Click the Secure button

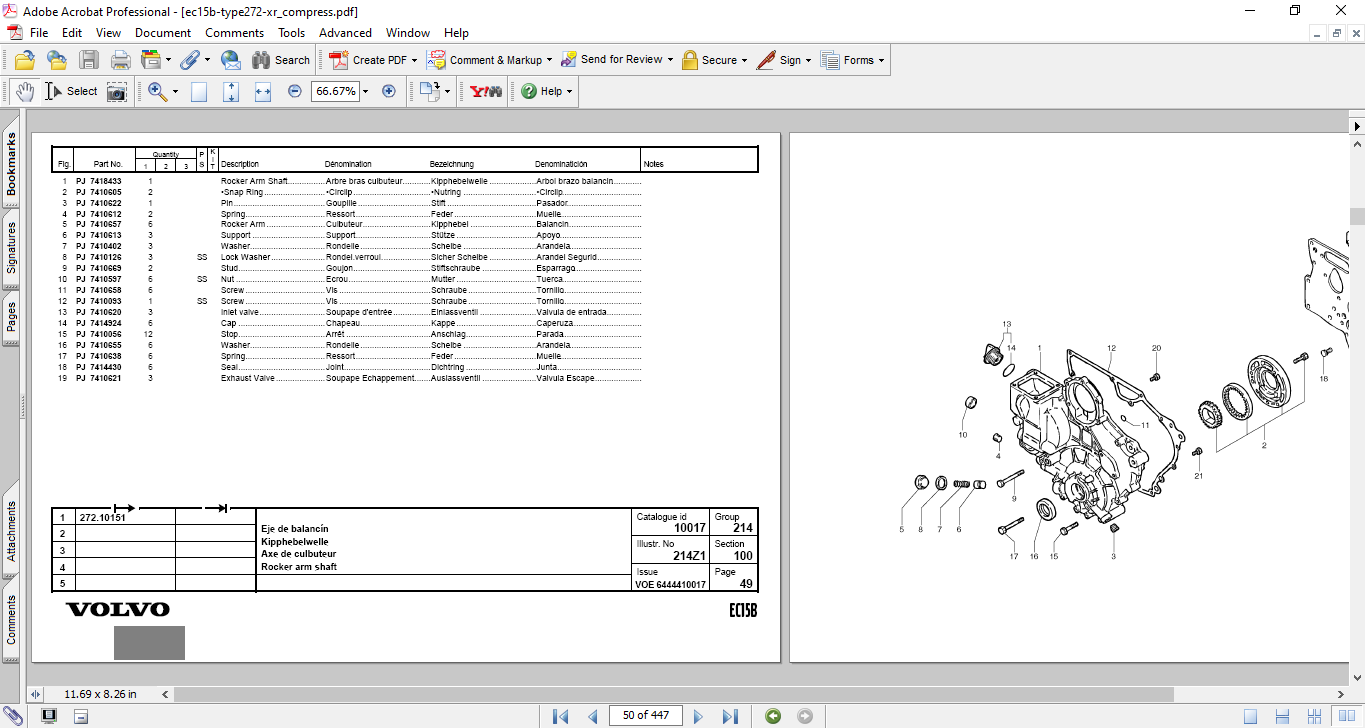coord(715,60)
